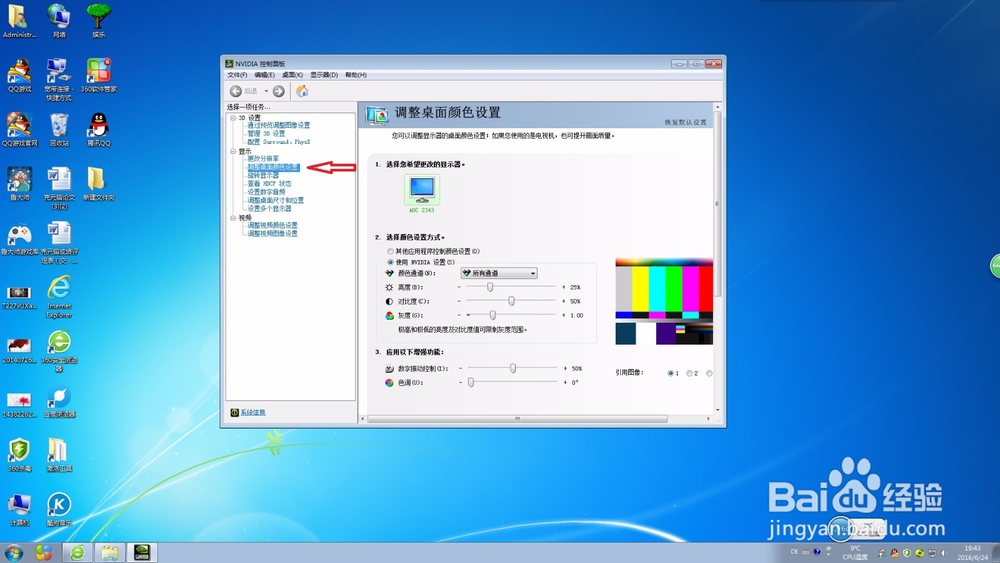Click the Windows Start button
Image resolution: width=1000 pixels, height=563 pixels.
coord(13,552)
